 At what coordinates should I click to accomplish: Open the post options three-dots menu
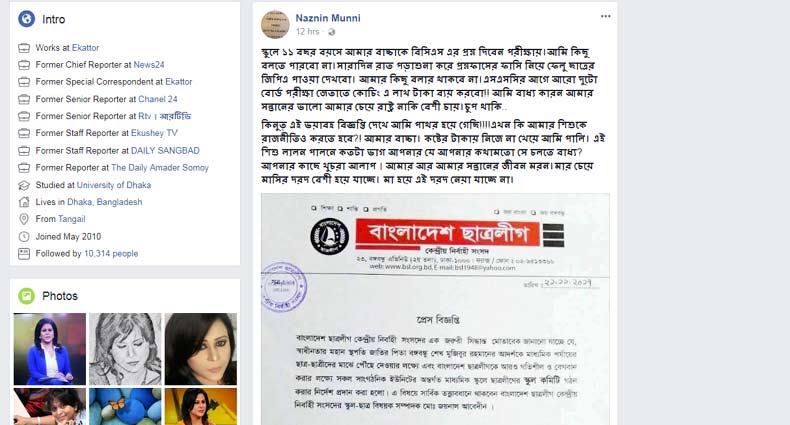click(x=606, y=16)
